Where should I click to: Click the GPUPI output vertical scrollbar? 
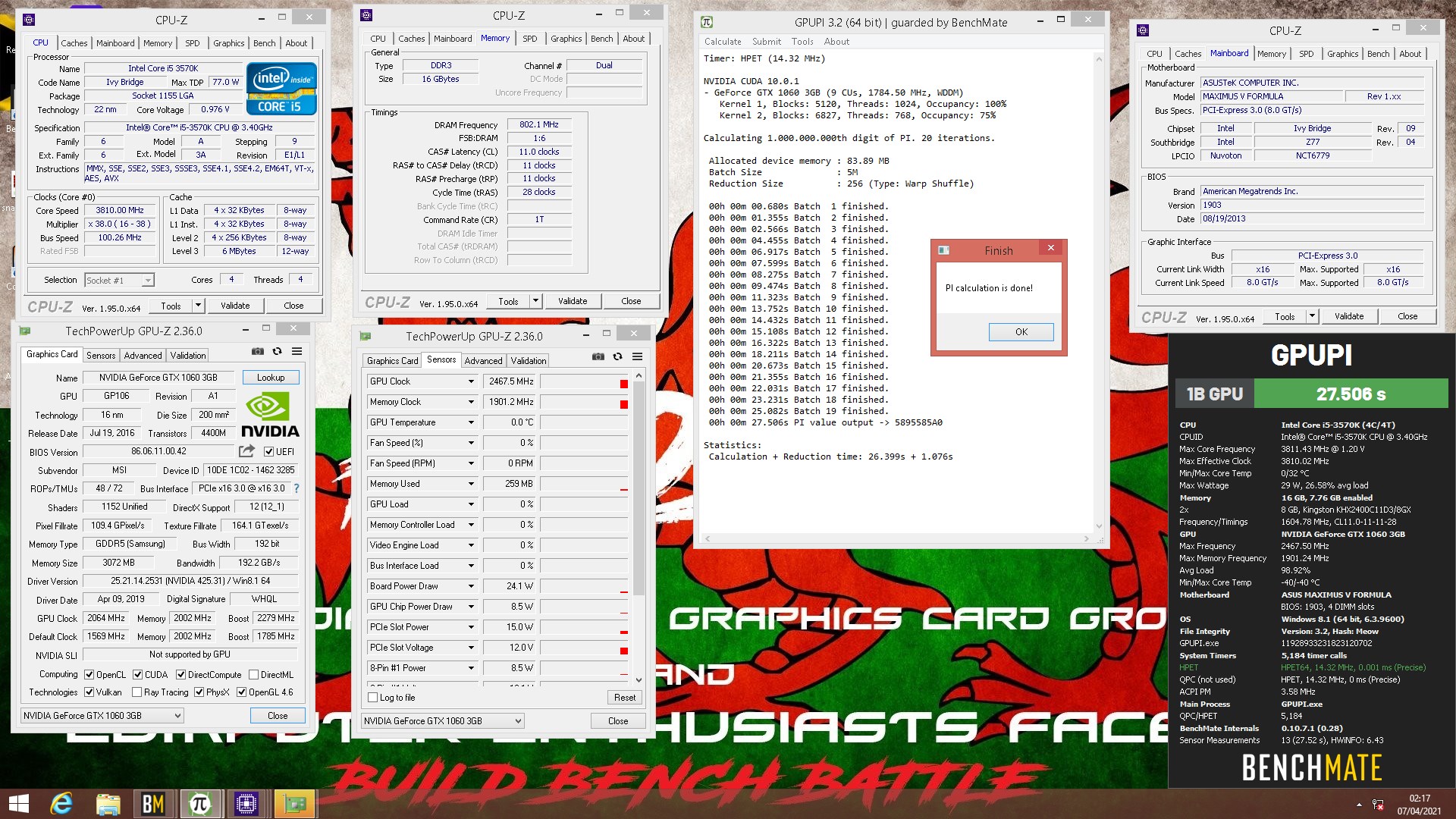[x=1099, y=292]
